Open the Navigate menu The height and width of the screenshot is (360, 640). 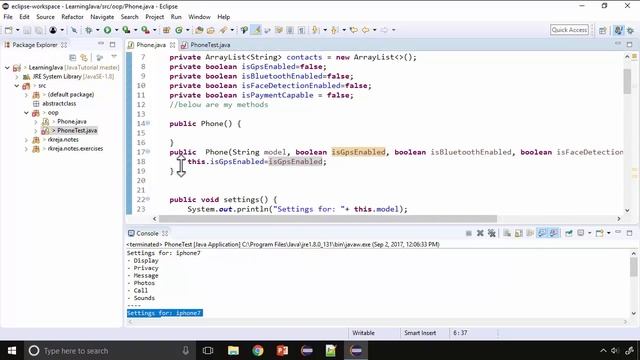[102, 17]
